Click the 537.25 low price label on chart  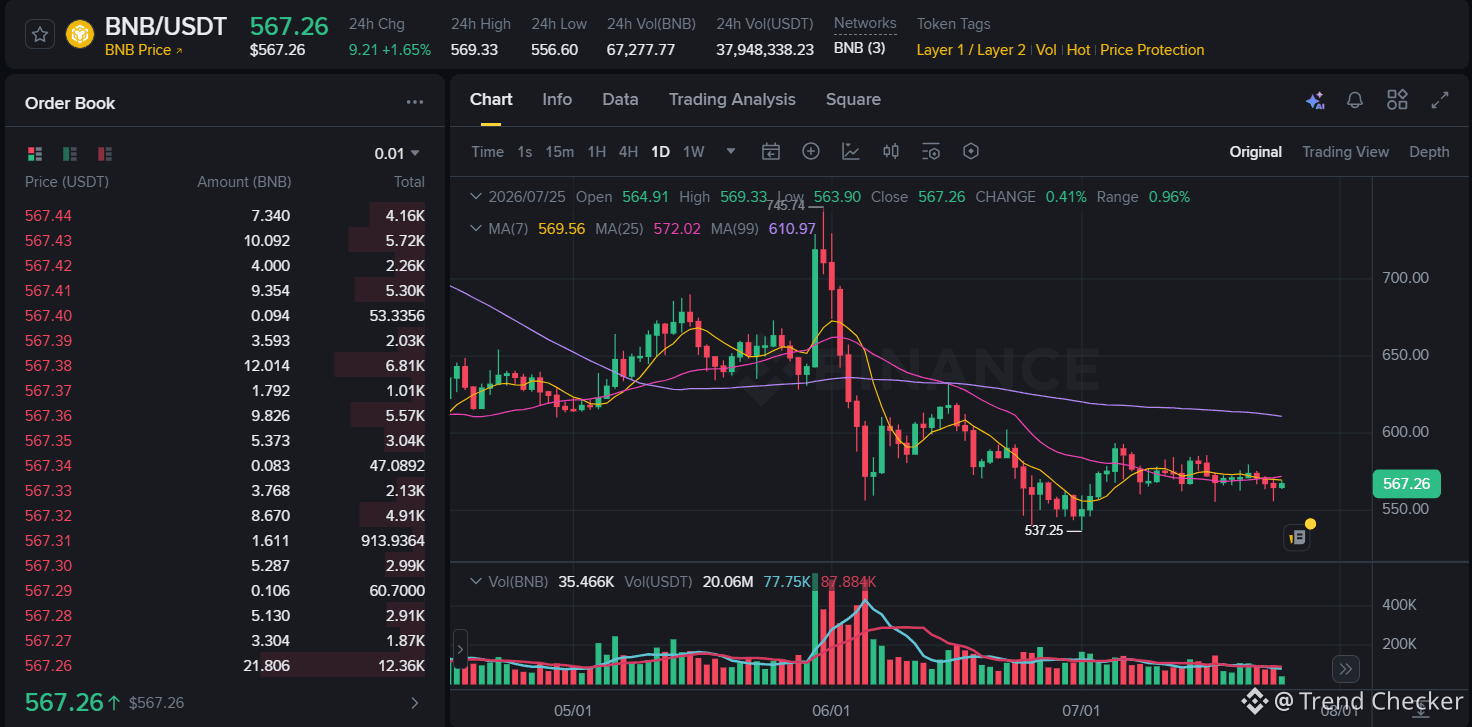click(1044, 530)
